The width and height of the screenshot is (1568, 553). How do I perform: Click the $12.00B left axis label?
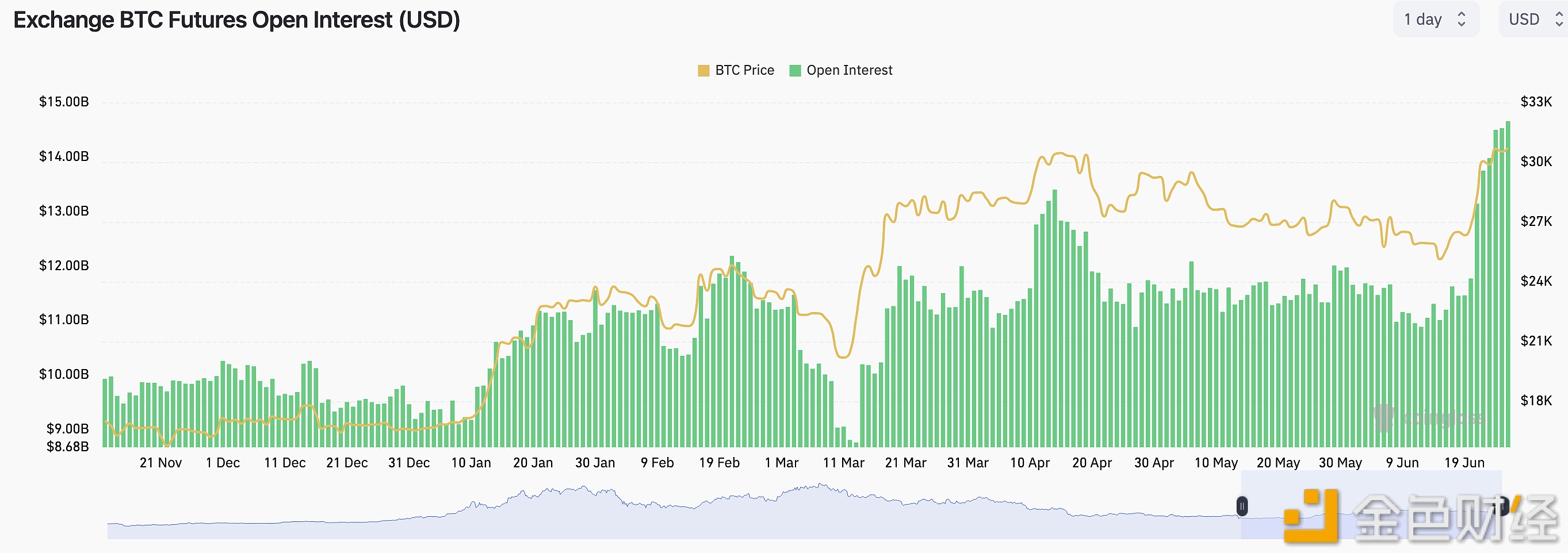64,265
